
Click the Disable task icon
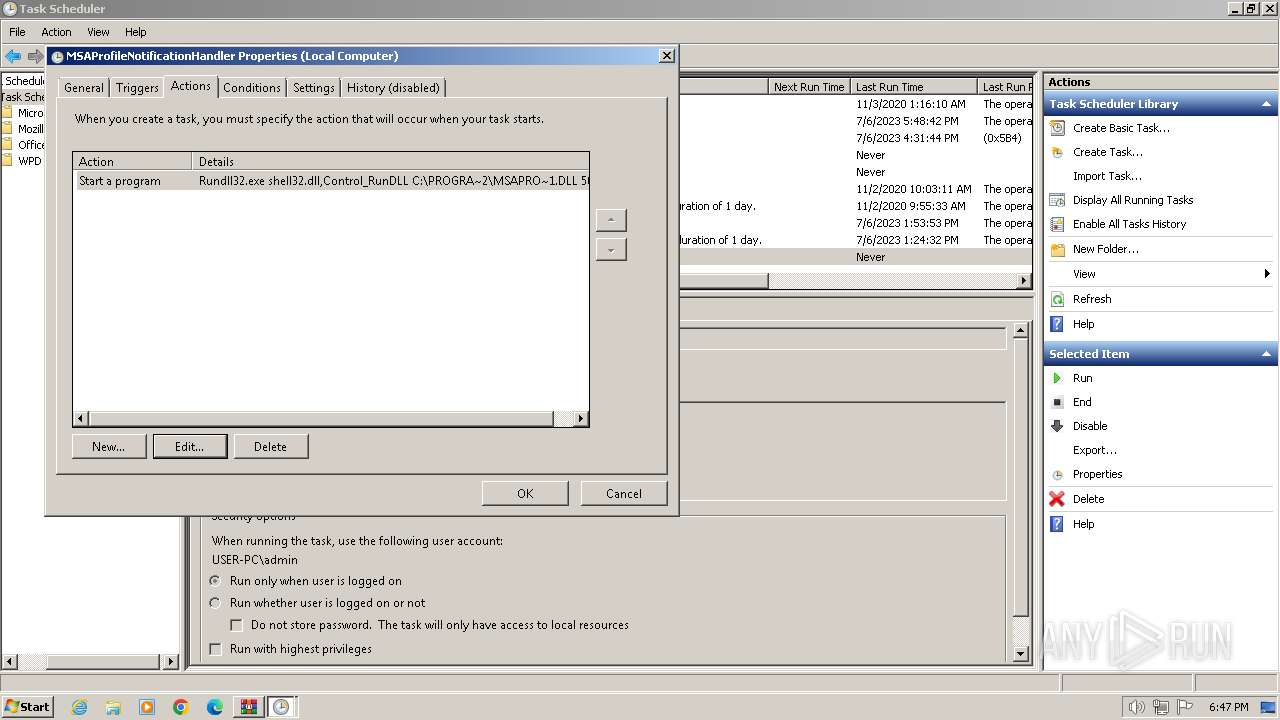point(1057,426)
